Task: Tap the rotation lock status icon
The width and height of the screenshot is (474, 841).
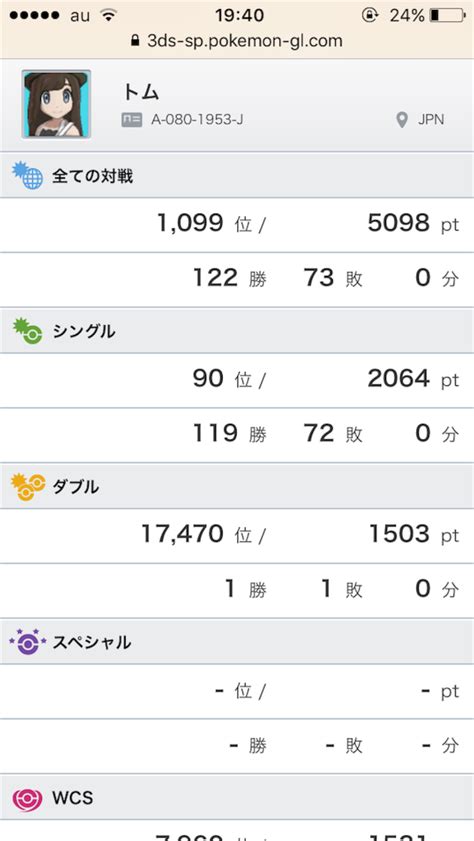Action: click(x=370, y=16)
